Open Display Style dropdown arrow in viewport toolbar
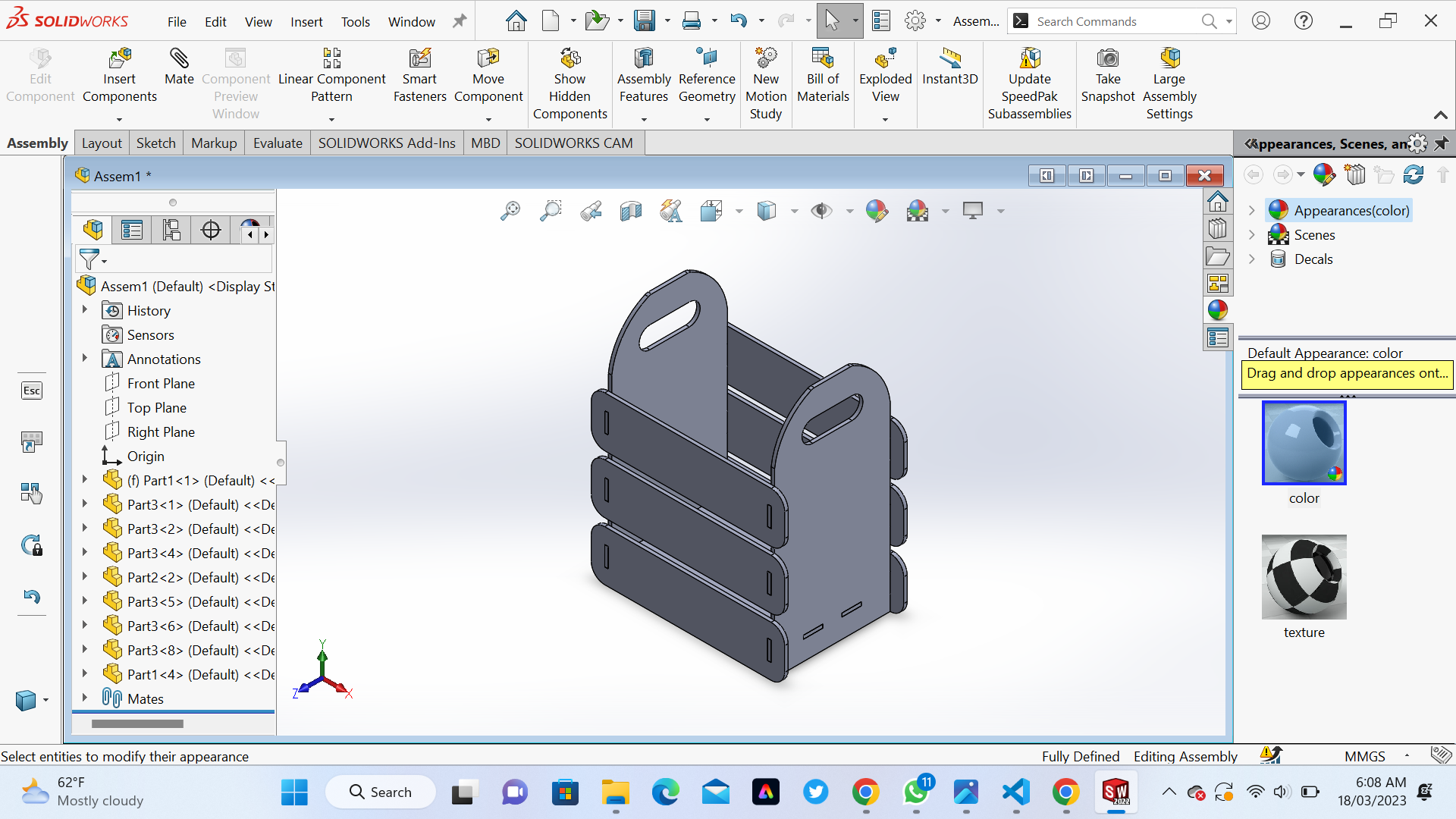 pyautogui.click(x=794, y=211)
